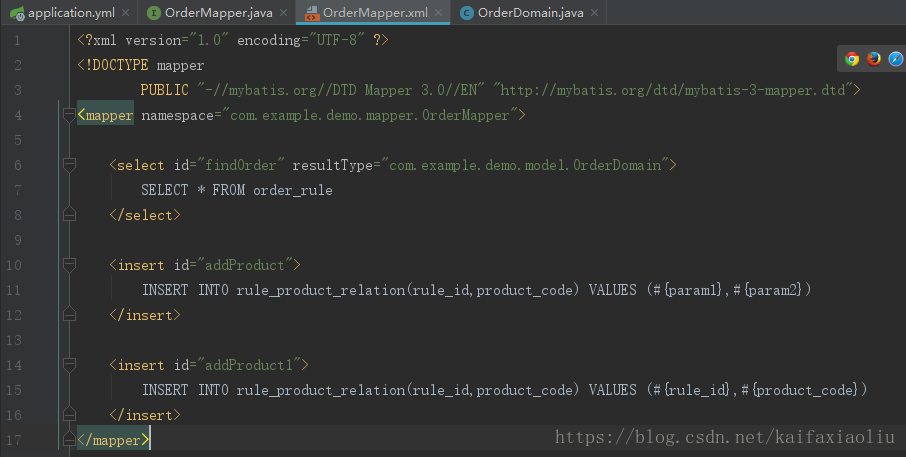Collapse the closing insert fold on line 12

pyautogui.click(x=69, y=315)
